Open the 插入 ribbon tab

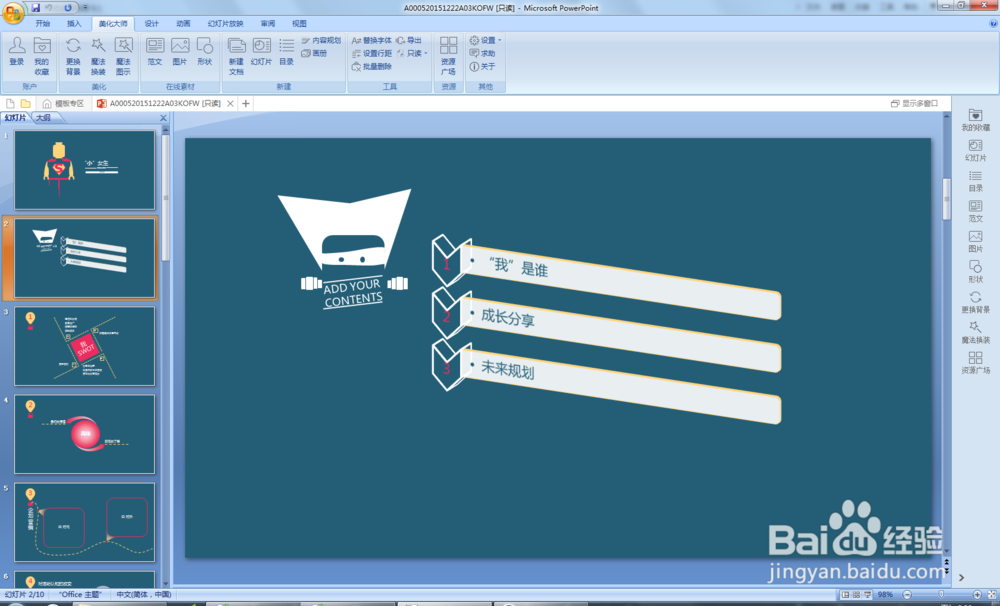pos(74,24)
